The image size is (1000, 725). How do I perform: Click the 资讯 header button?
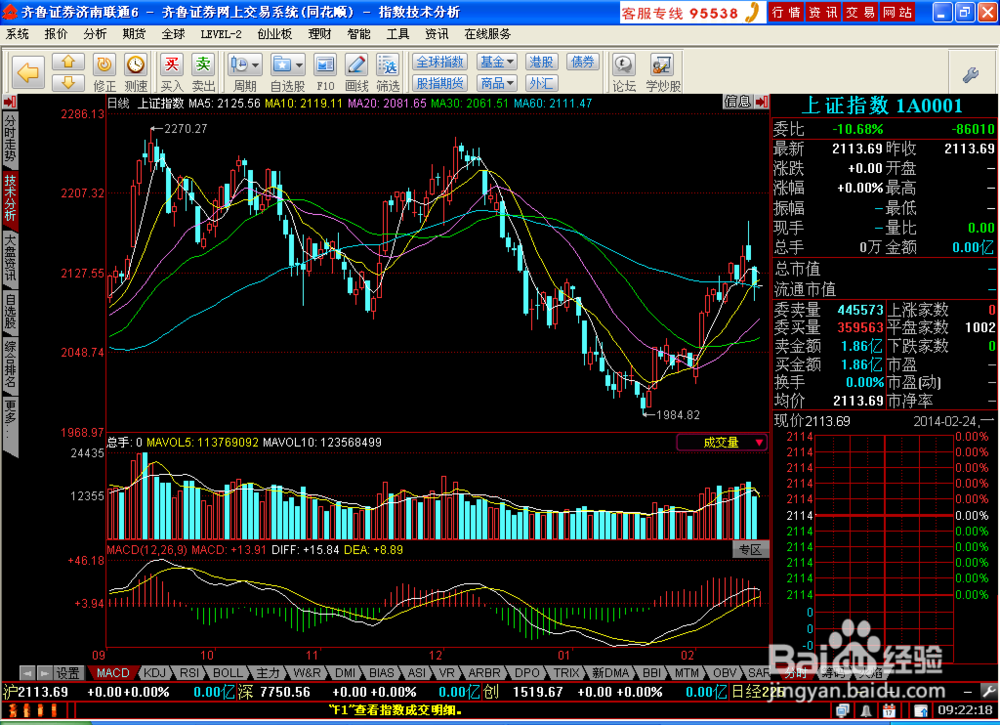pos(823,12)
